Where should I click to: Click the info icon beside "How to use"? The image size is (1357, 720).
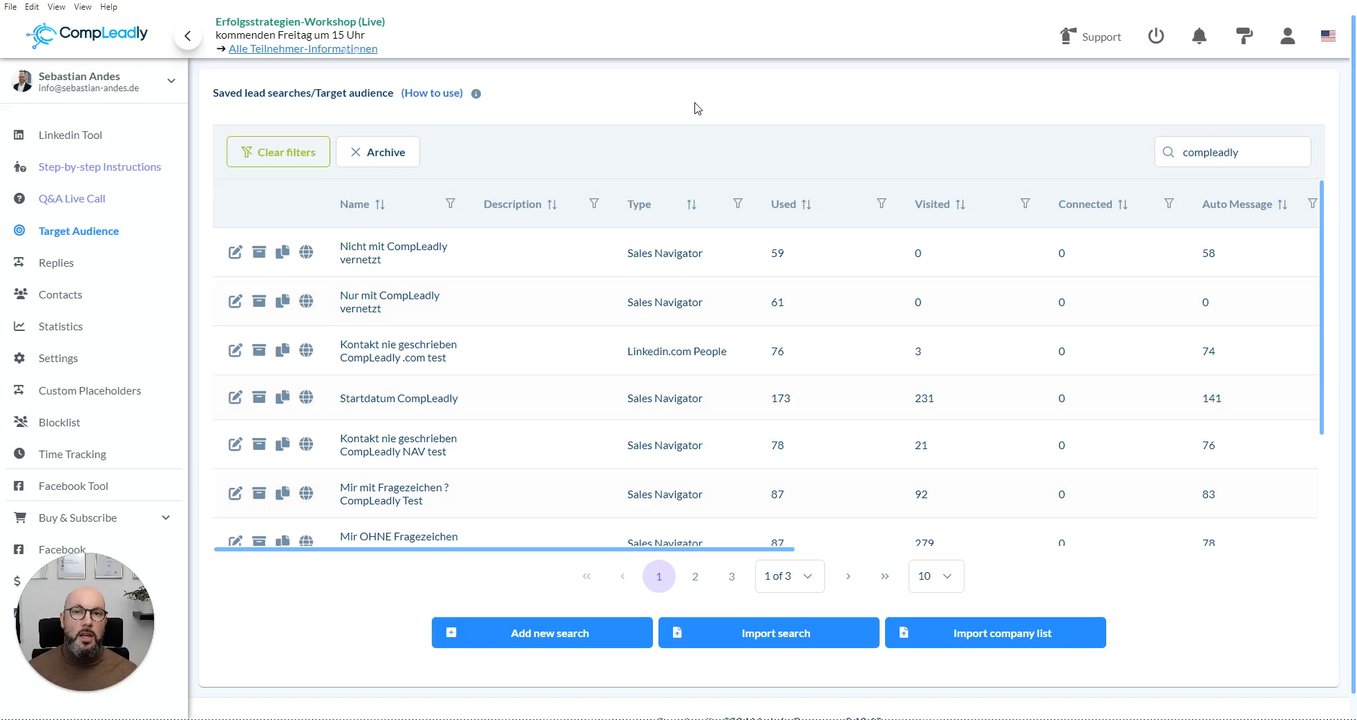tap(476, 94)
